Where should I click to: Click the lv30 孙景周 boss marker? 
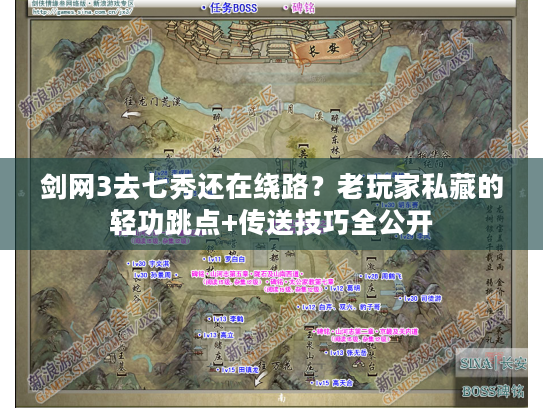[155, 275]
